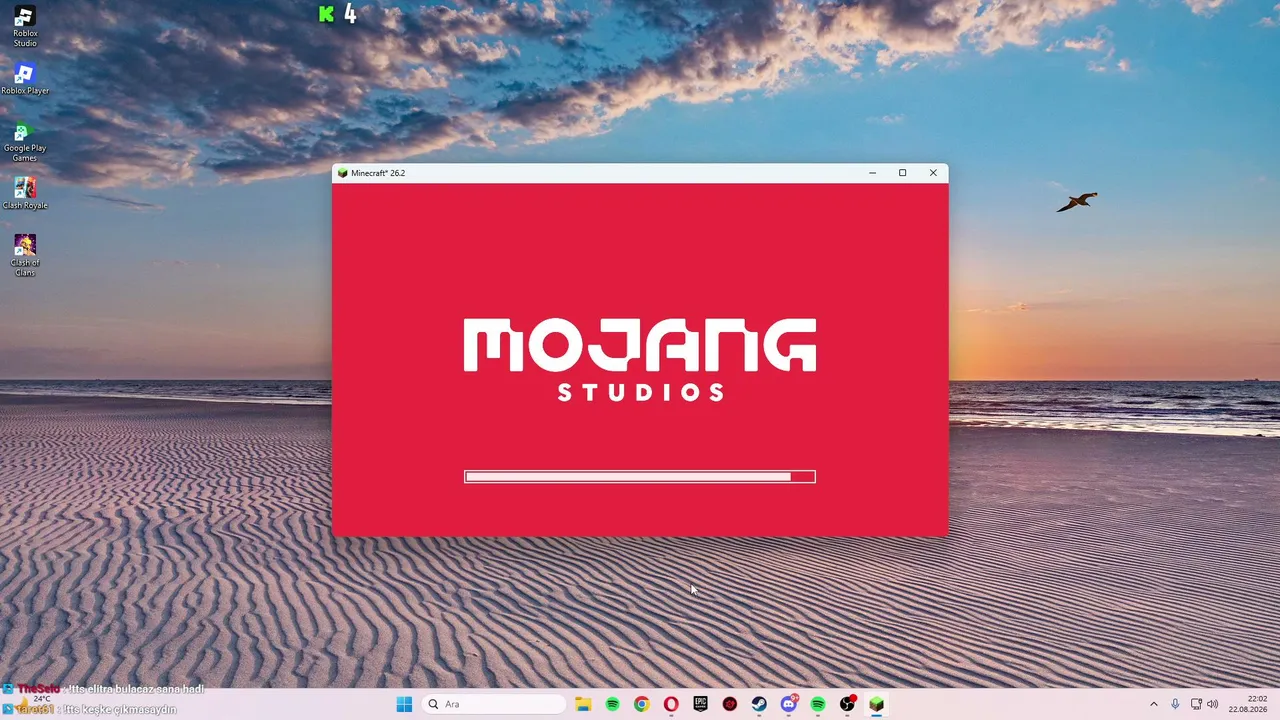Screen dimensions: 1280x720
Task: Click the Mojang loading progress bar
Action: click(x=640, y=477)
